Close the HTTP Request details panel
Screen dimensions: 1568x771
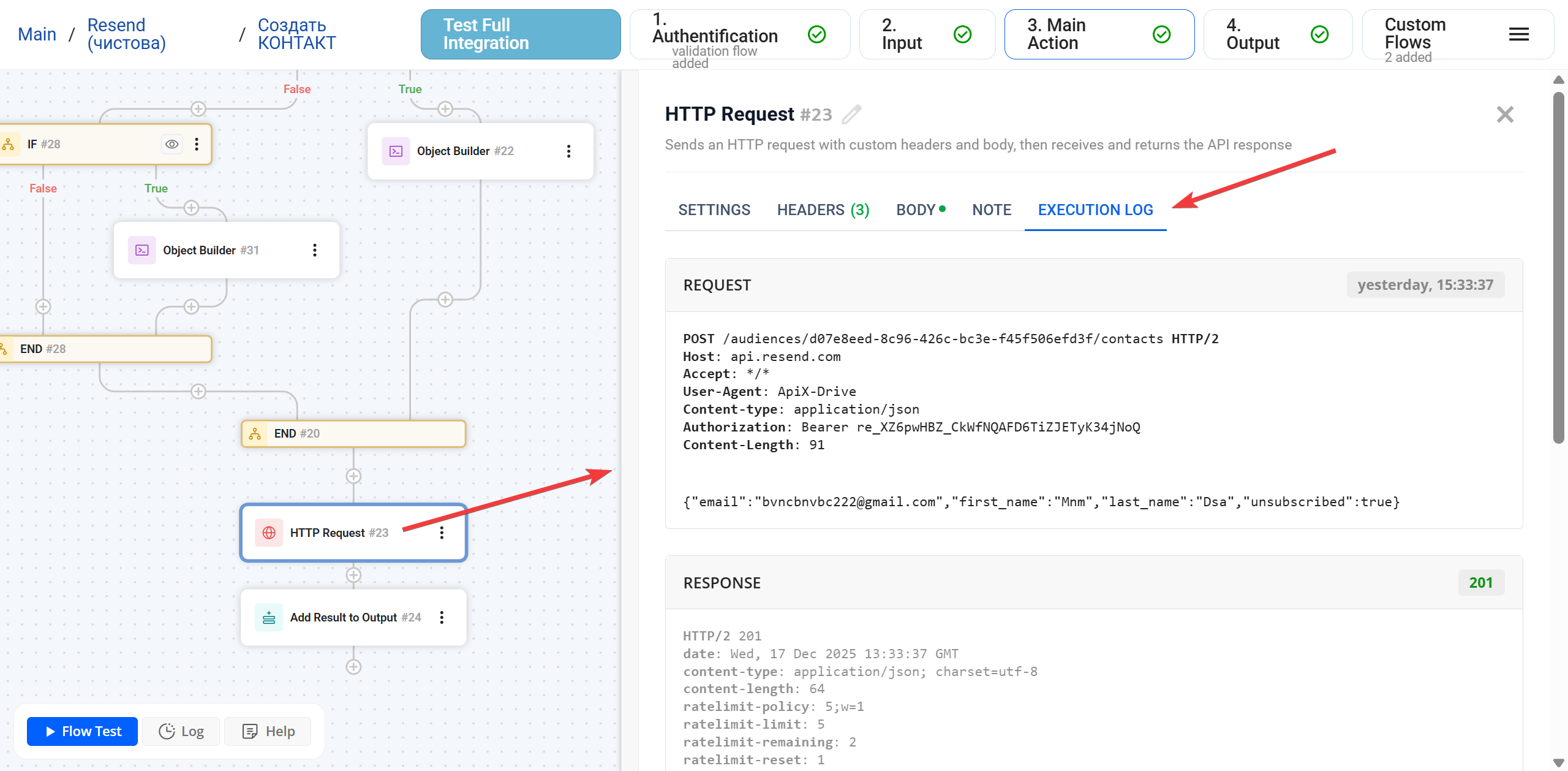(1506, 114)
